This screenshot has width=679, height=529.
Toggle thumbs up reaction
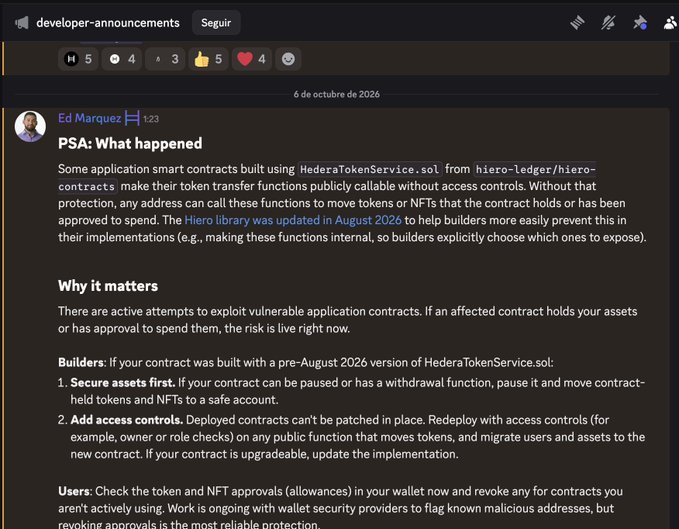pyautogui.click(x=208, y=59)
